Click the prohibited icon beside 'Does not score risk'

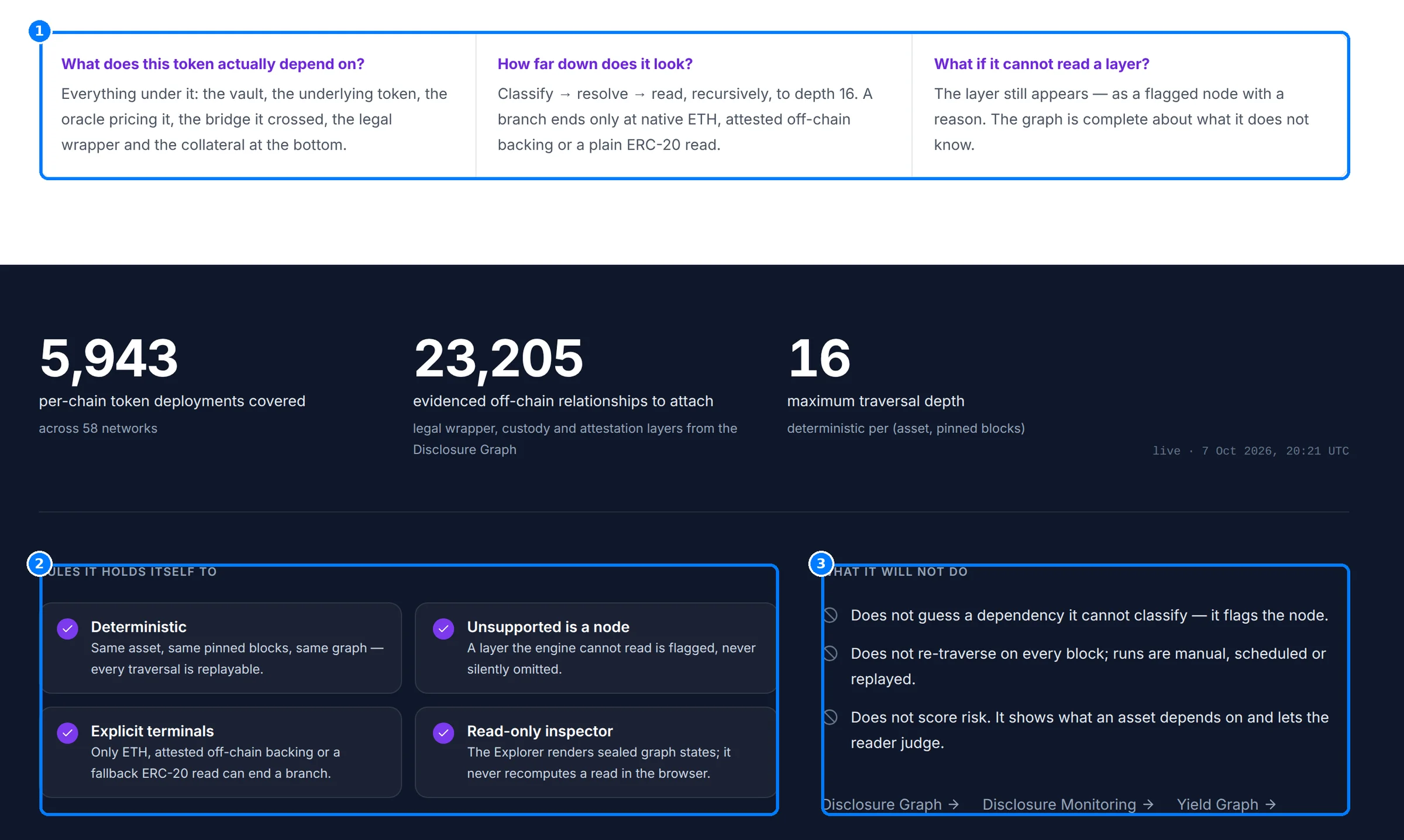point(830,717)
